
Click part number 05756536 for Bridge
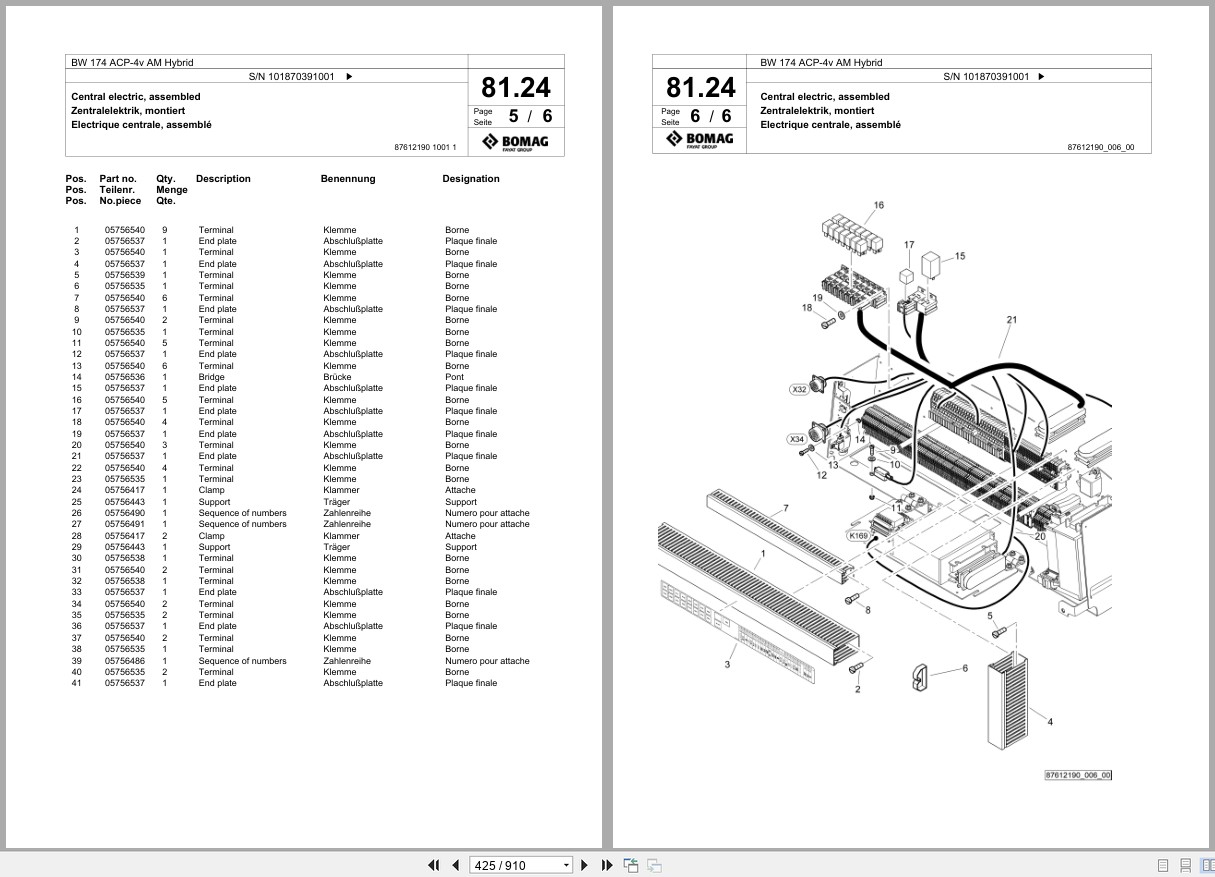click(125, 377)
